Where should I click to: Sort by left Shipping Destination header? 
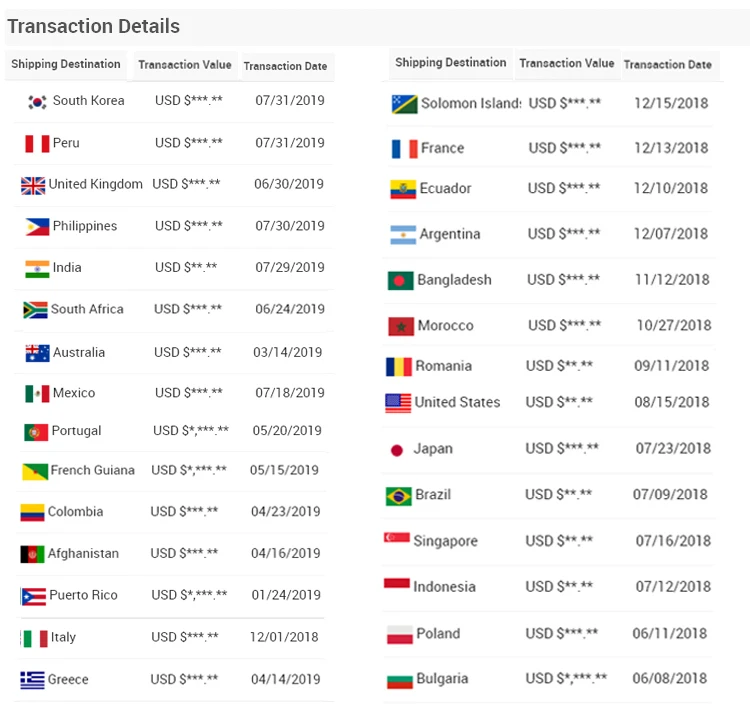point(66,64)
